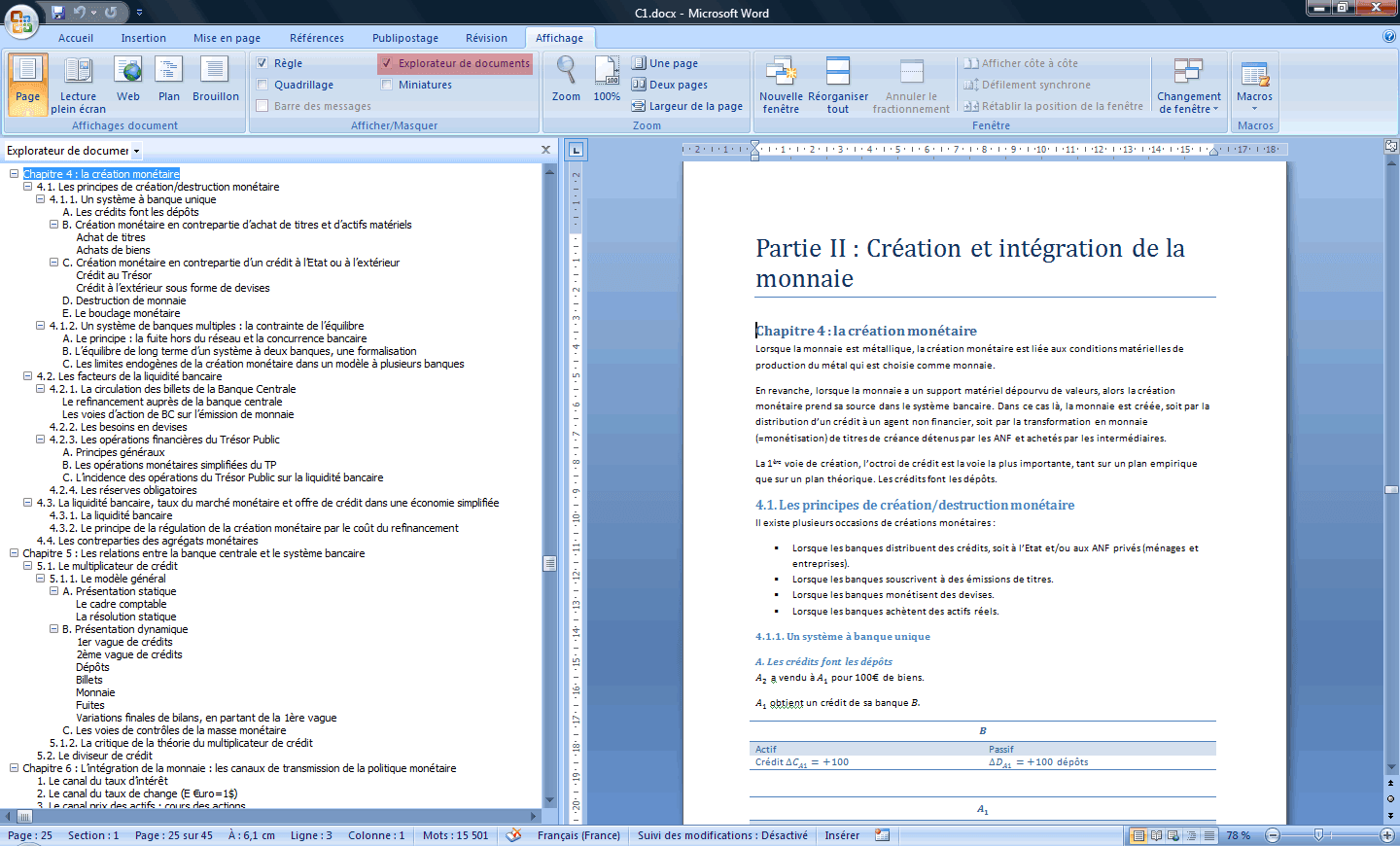
Task: Collapse 5.1. Le multiplicateur de crédit node
Action: pyautogui.click(x=27, y=566)
